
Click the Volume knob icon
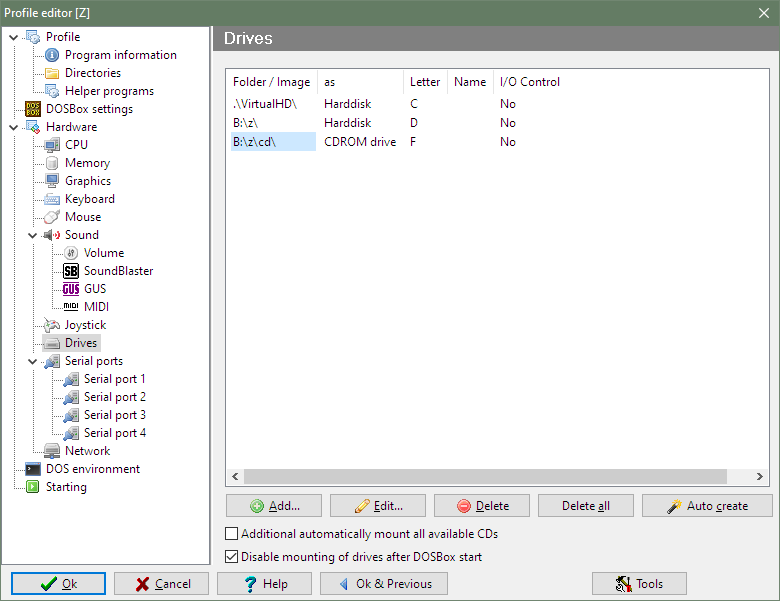(71, 253)
